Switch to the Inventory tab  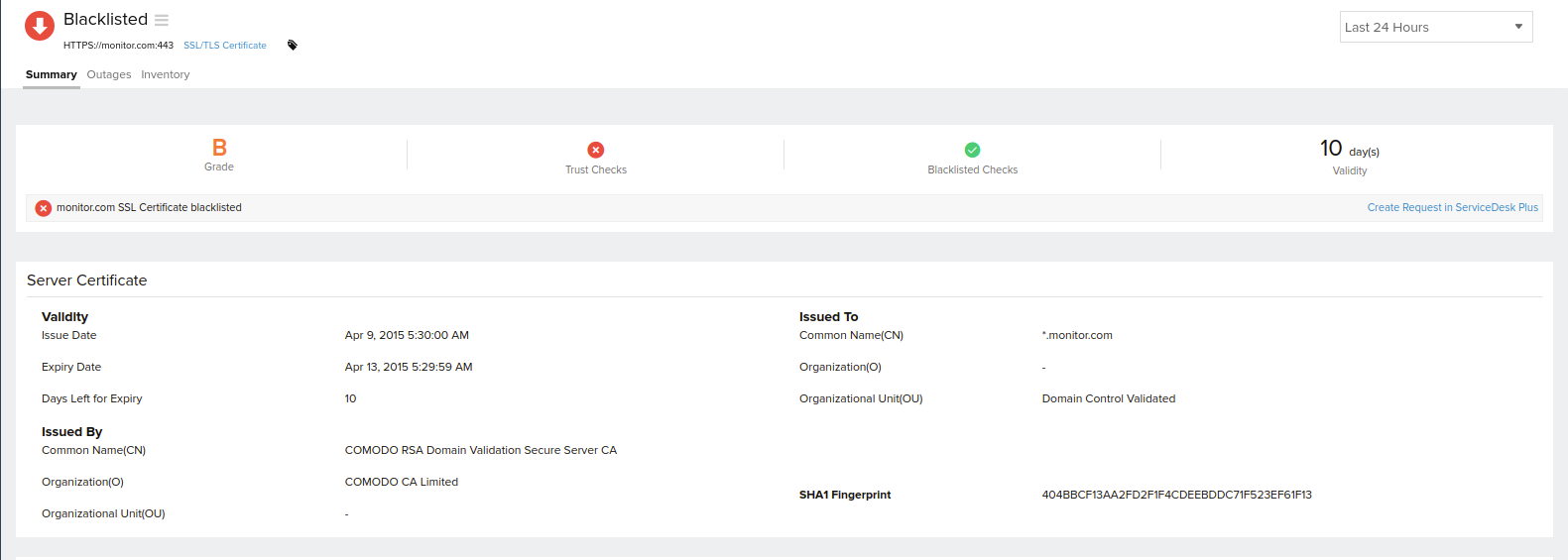pos(165,74)
